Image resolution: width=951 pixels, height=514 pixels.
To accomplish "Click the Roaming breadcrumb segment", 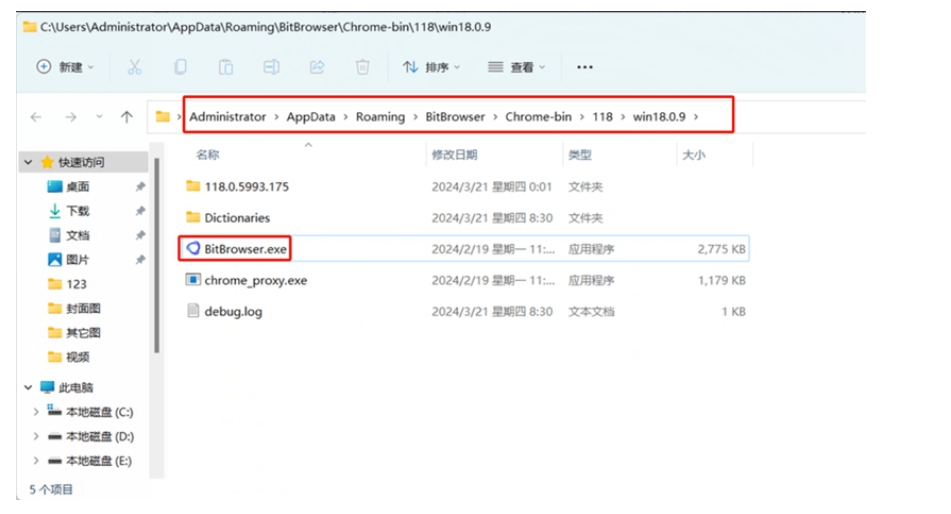I will 380,117.
